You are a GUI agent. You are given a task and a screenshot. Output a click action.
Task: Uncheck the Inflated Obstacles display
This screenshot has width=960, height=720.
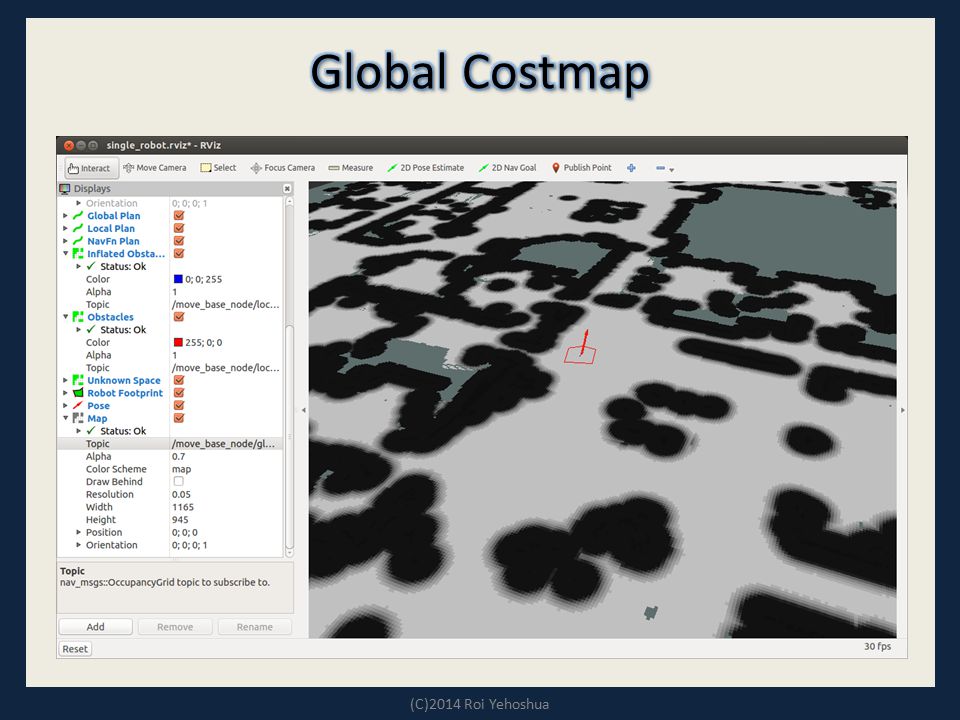pos(179,253)
